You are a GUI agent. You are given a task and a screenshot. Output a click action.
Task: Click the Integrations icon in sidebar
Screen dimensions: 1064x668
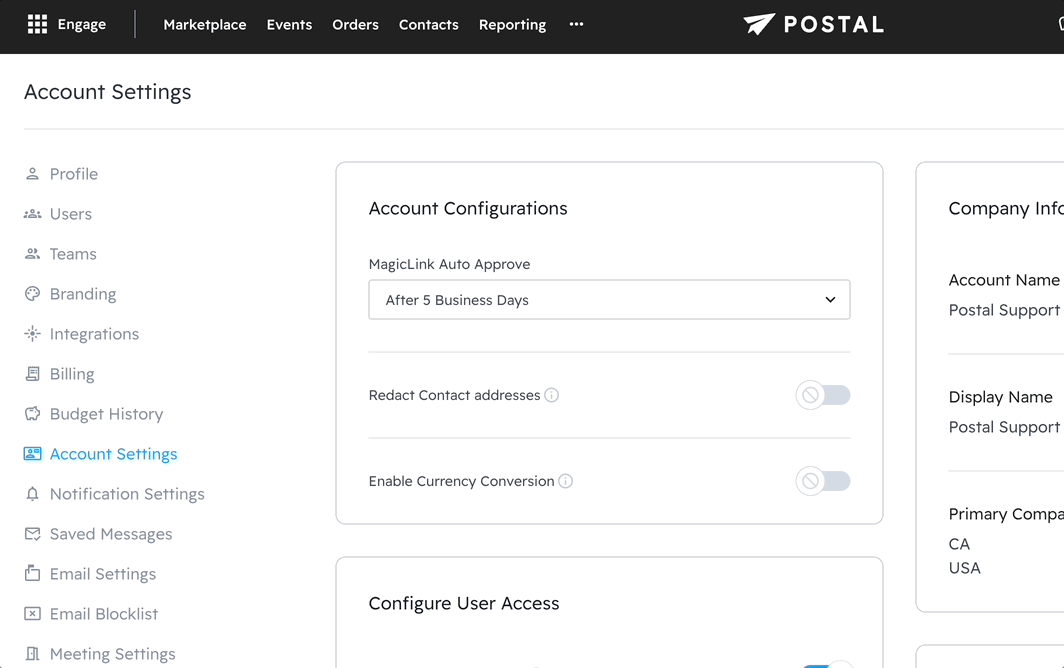coord(32,334)
